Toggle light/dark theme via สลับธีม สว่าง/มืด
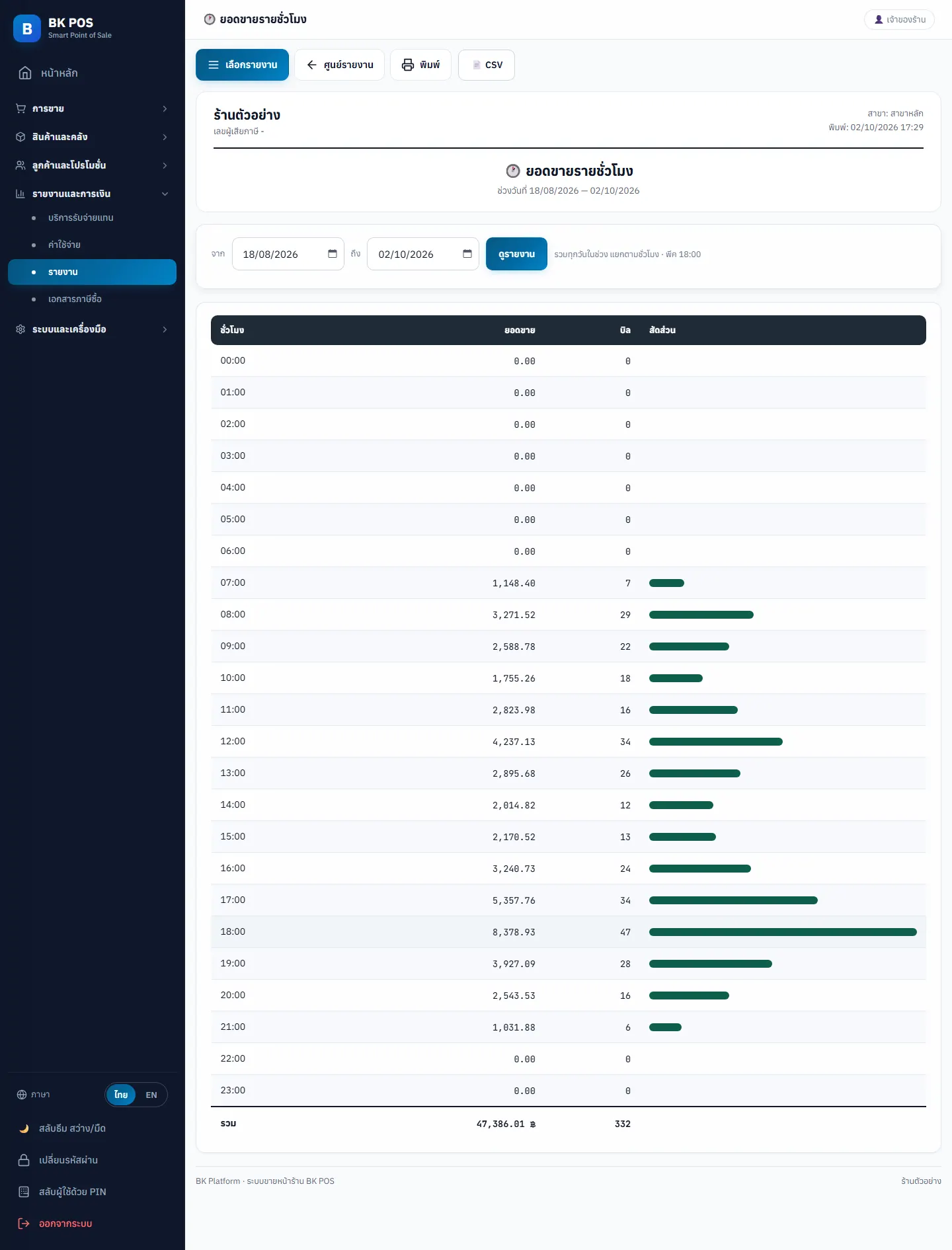The image size is (952, 1250). [92, 1128]
